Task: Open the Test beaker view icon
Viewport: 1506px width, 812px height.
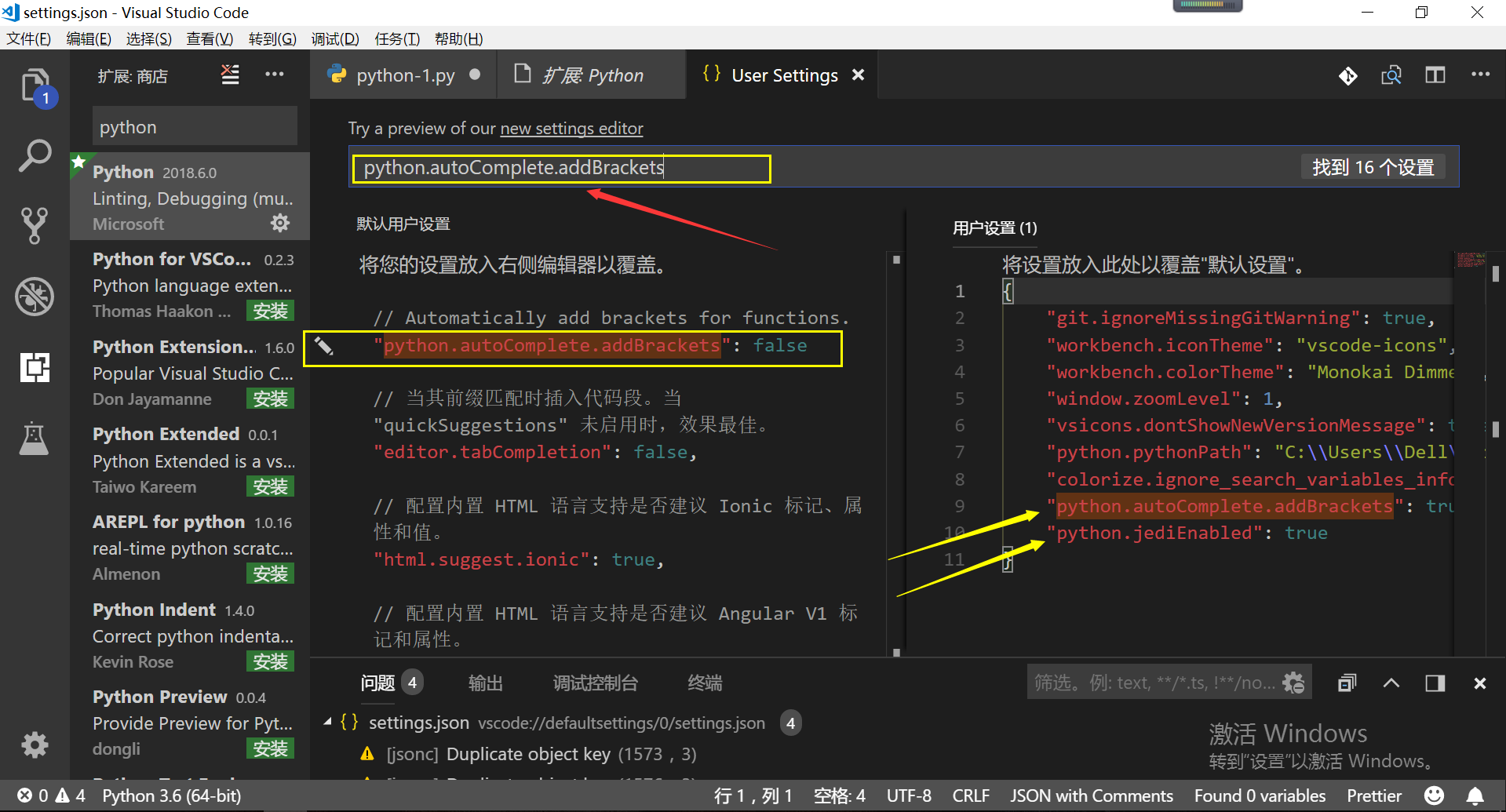Action: (35, 438)
